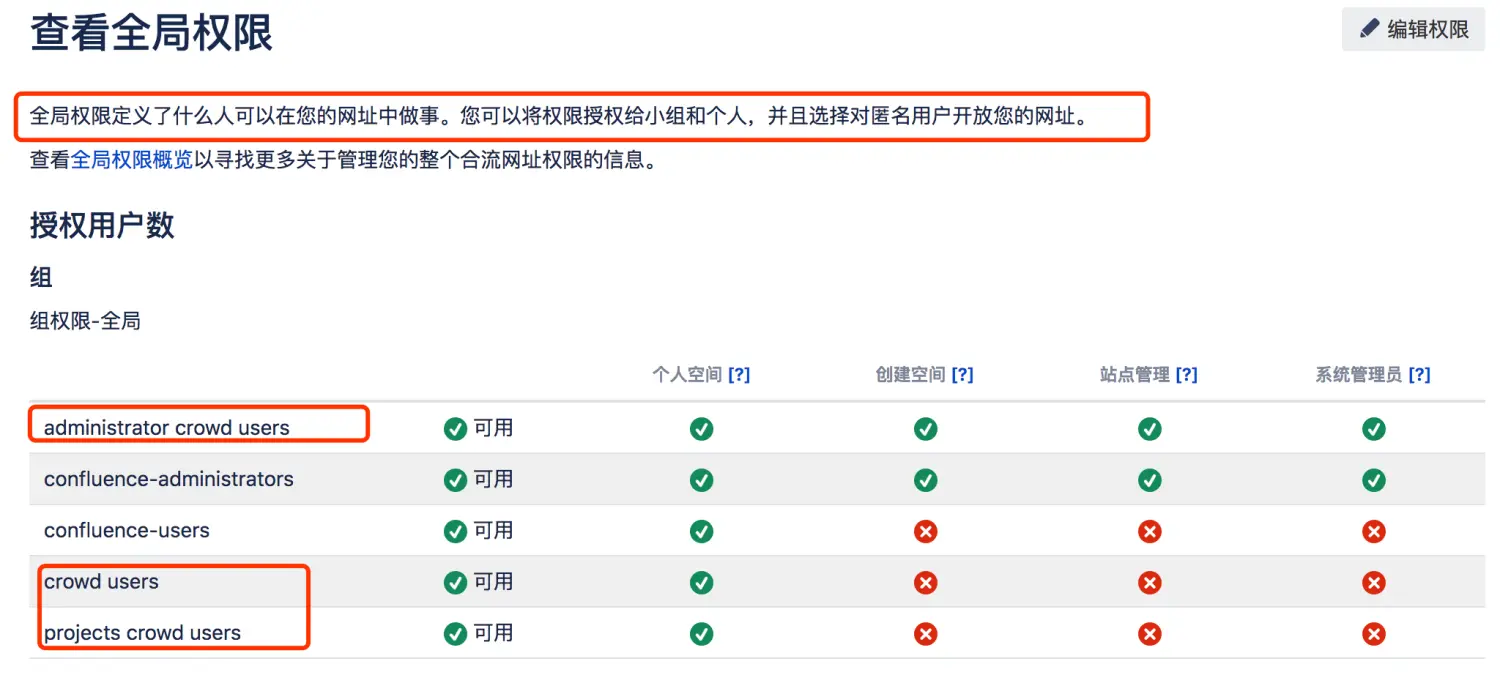Click 可用 status icon for administrator crowd users
This screenshot has height=675, width=1500.
pos(456,429)
